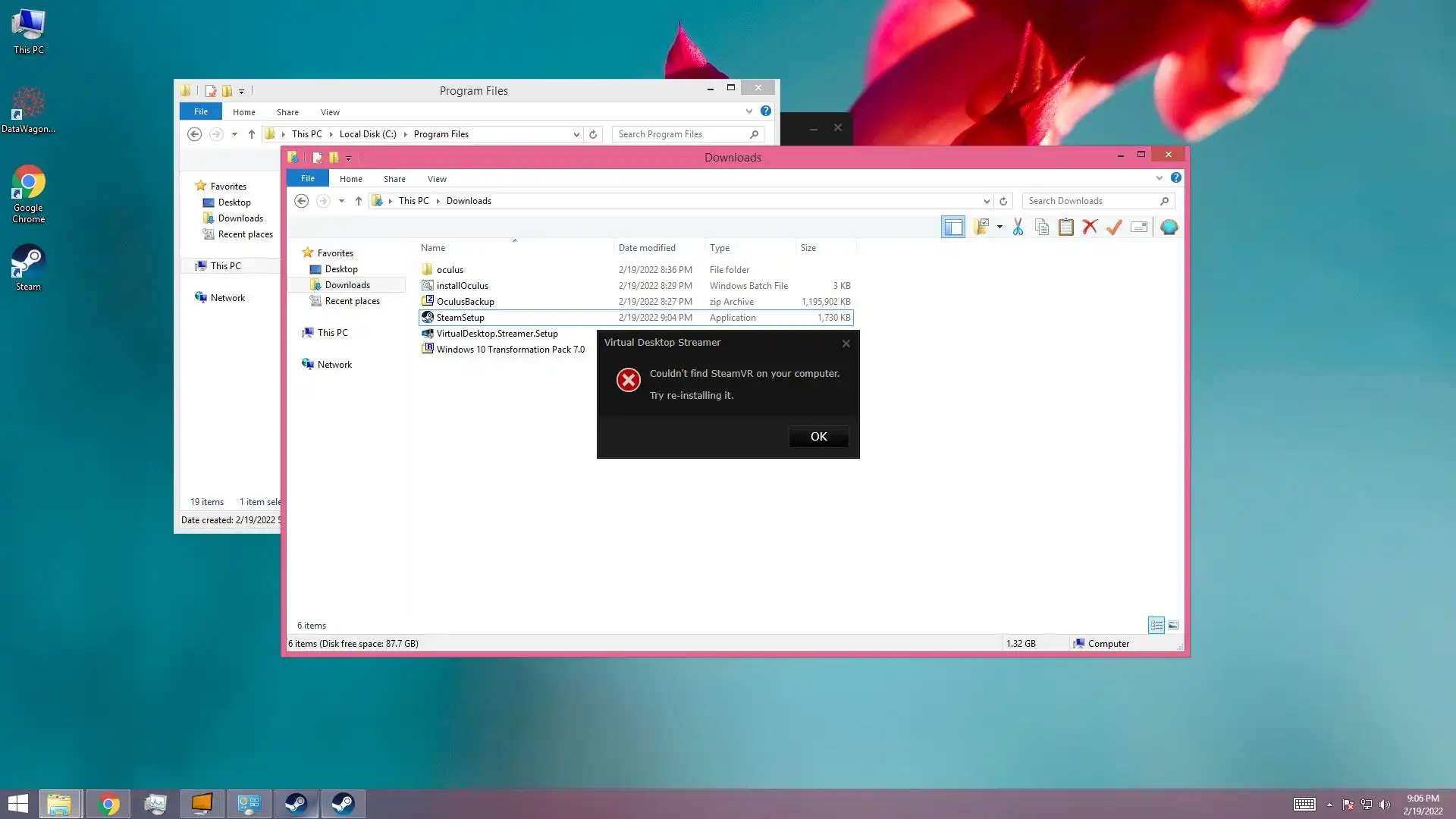
Task: Toggle the navigation pane toolbar button
Action: tap(953, 227)
